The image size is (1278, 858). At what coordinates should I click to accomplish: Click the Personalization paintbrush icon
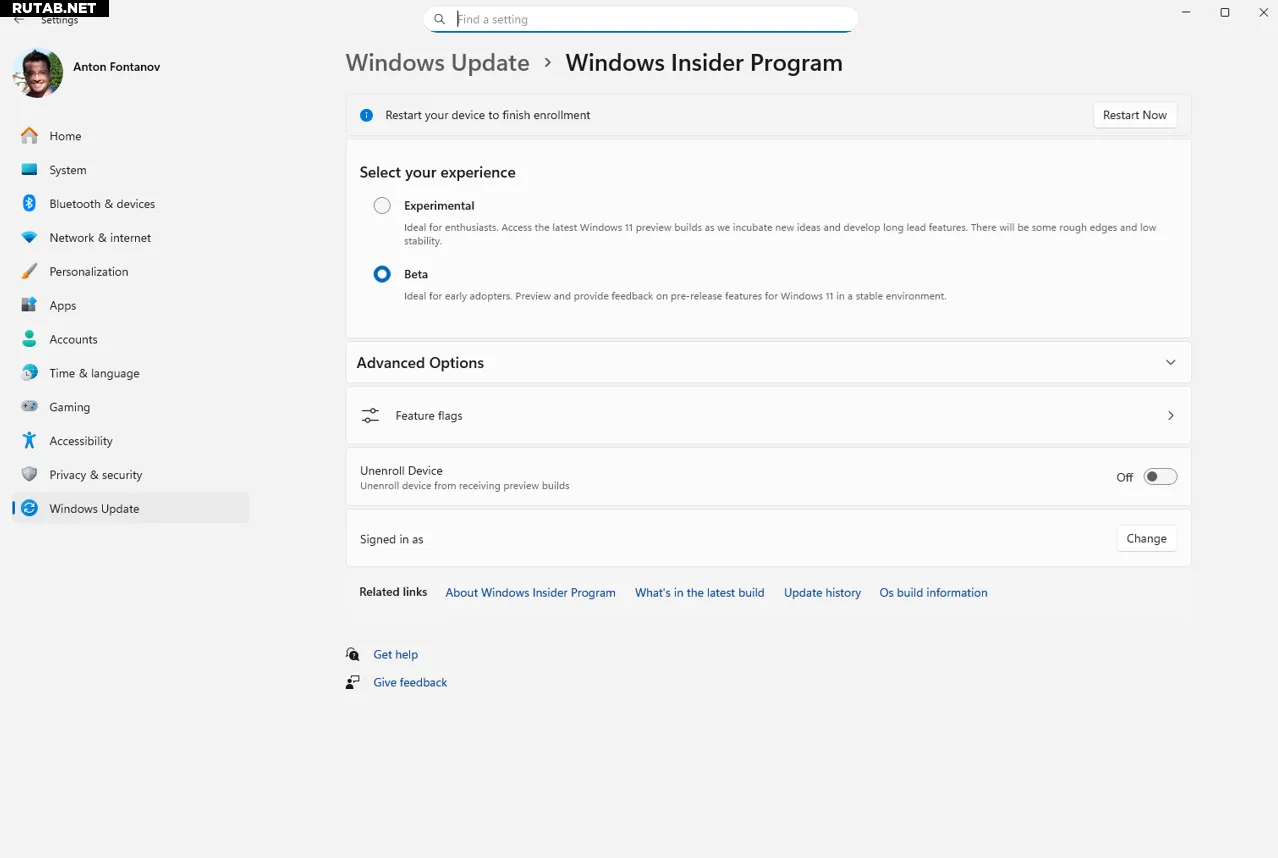point(29,271)
